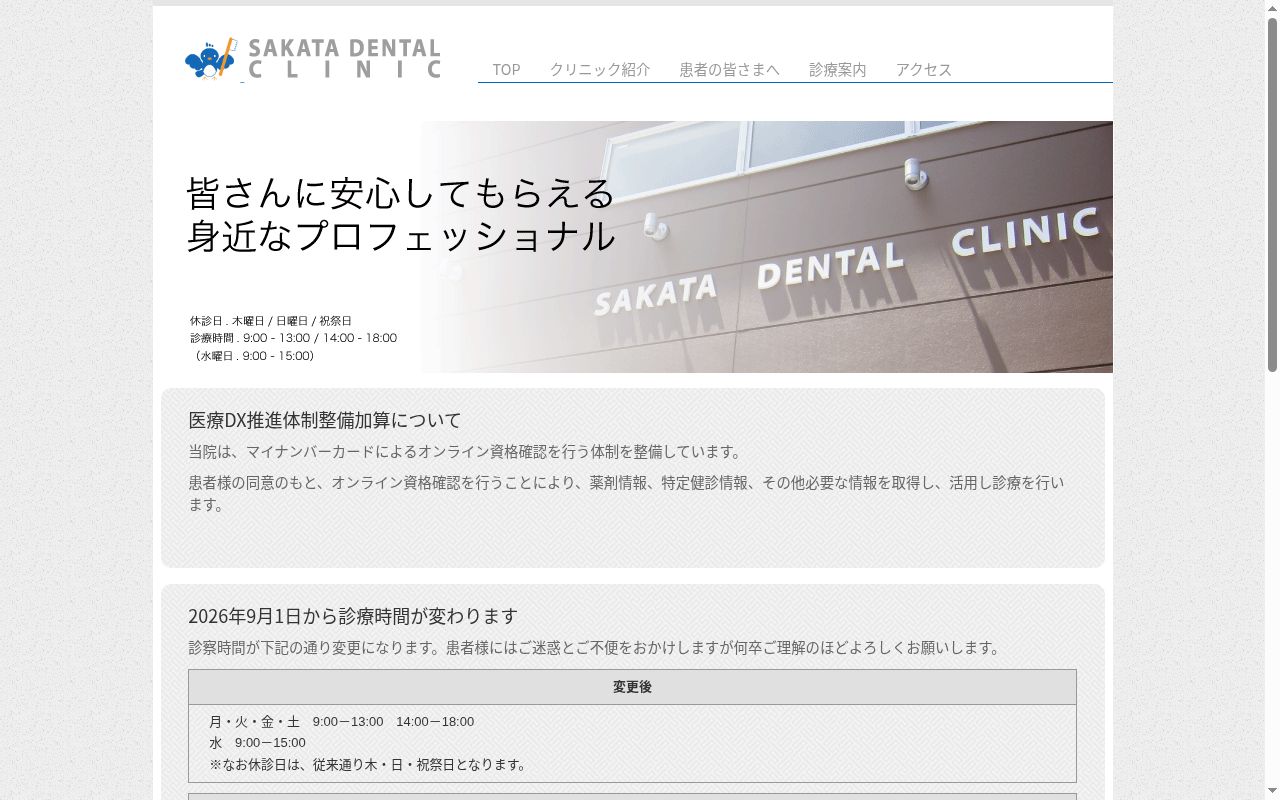The image size is (1280, 800).
Task: Click the heading 医療DX推進体制整備加算について
Action: 325,420
